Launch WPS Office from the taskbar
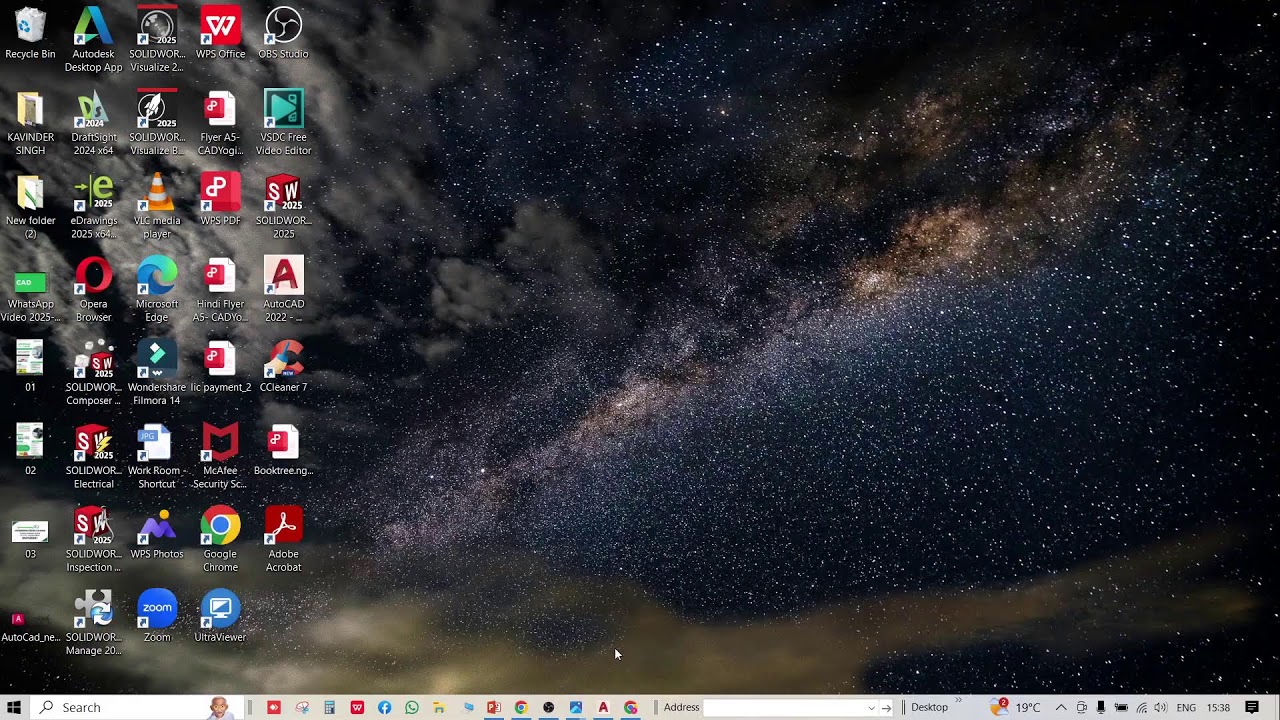Viewport: 1280px width, 720px height. click(x=357, y=707)
